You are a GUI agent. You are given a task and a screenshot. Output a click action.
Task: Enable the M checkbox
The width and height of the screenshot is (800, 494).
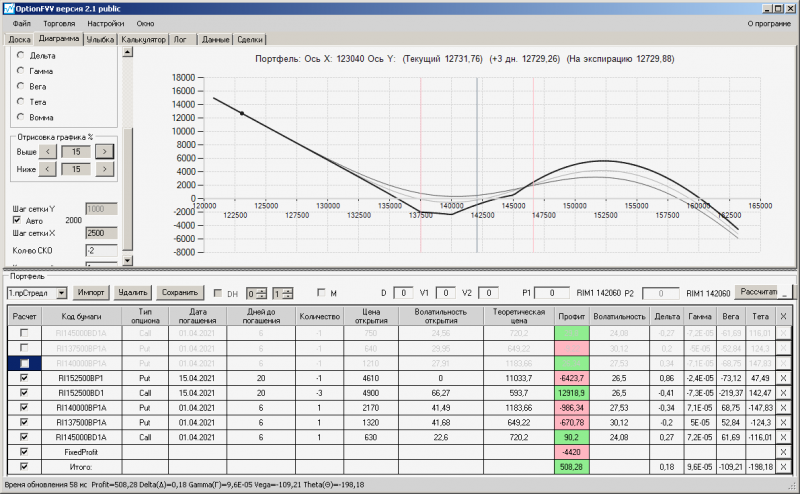[x=321, y=292]
